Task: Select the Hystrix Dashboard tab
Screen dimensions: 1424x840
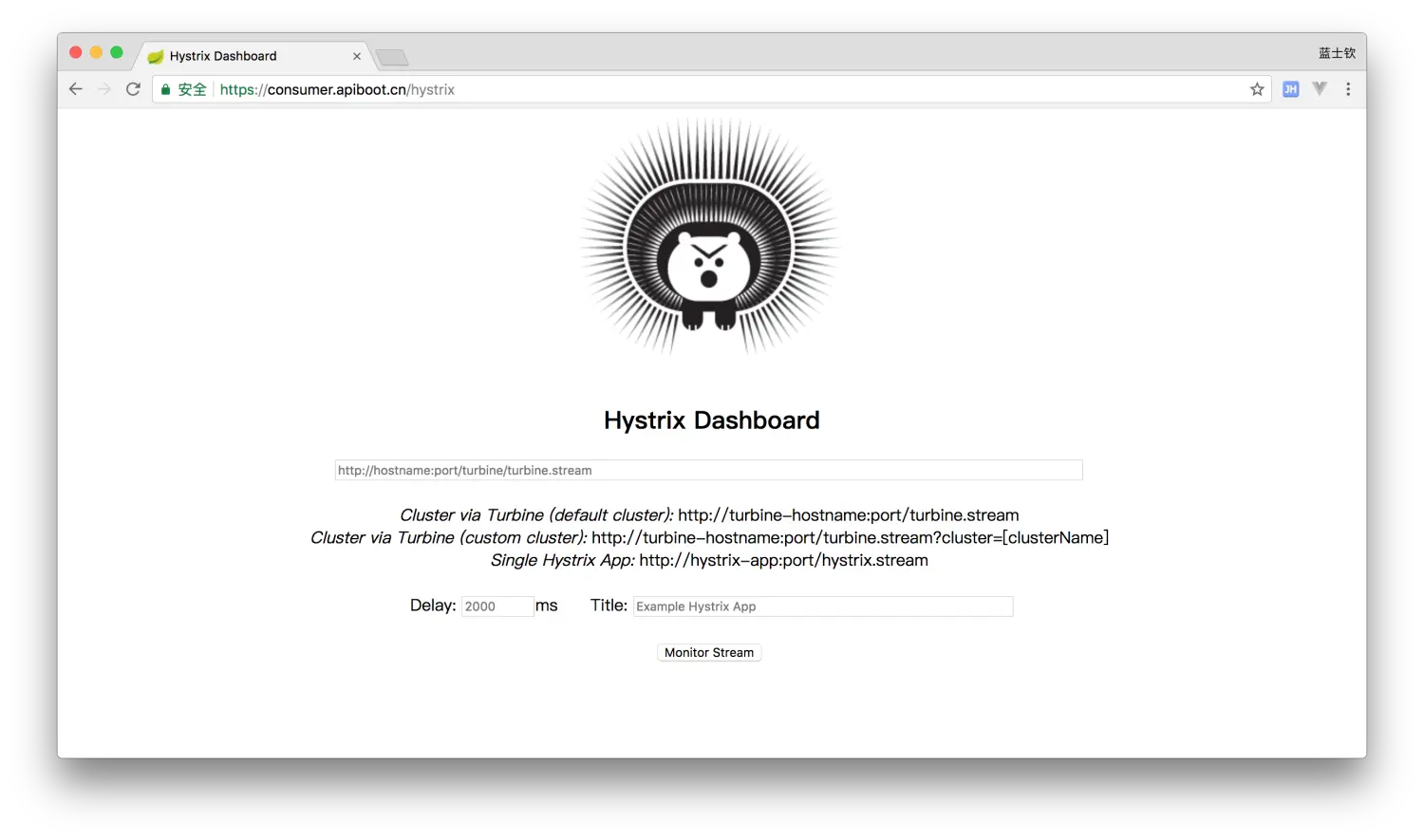Action: [x=253, y=56]
